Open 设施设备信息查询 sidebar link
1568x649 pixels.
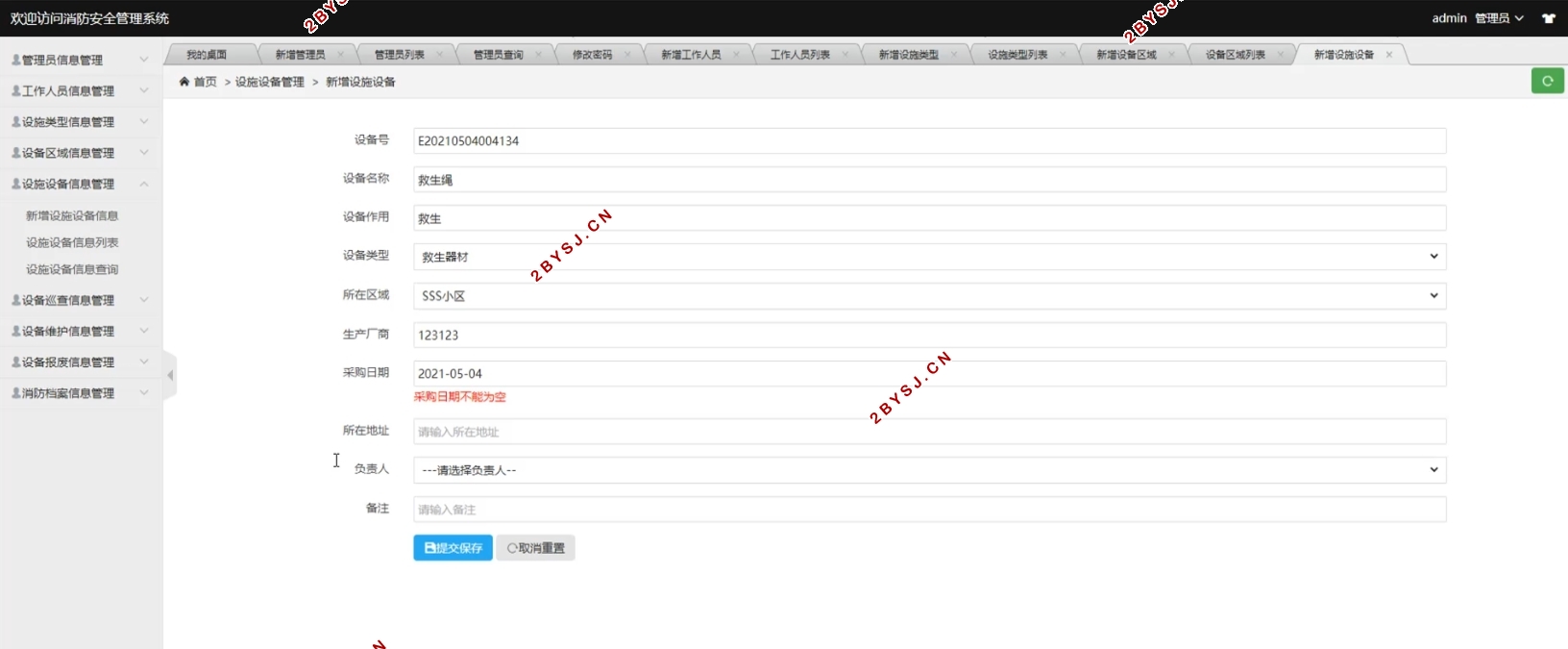[x=72, y=269]
